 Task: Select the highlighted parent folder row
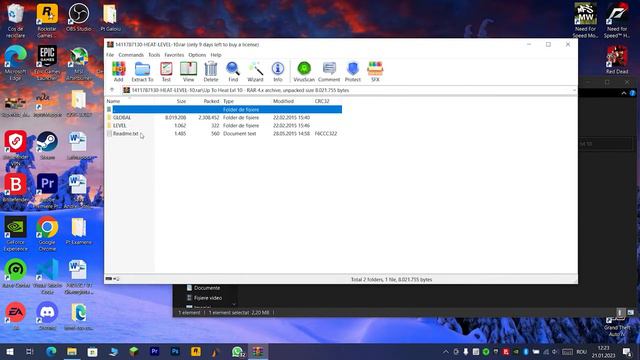coord(224,109)
